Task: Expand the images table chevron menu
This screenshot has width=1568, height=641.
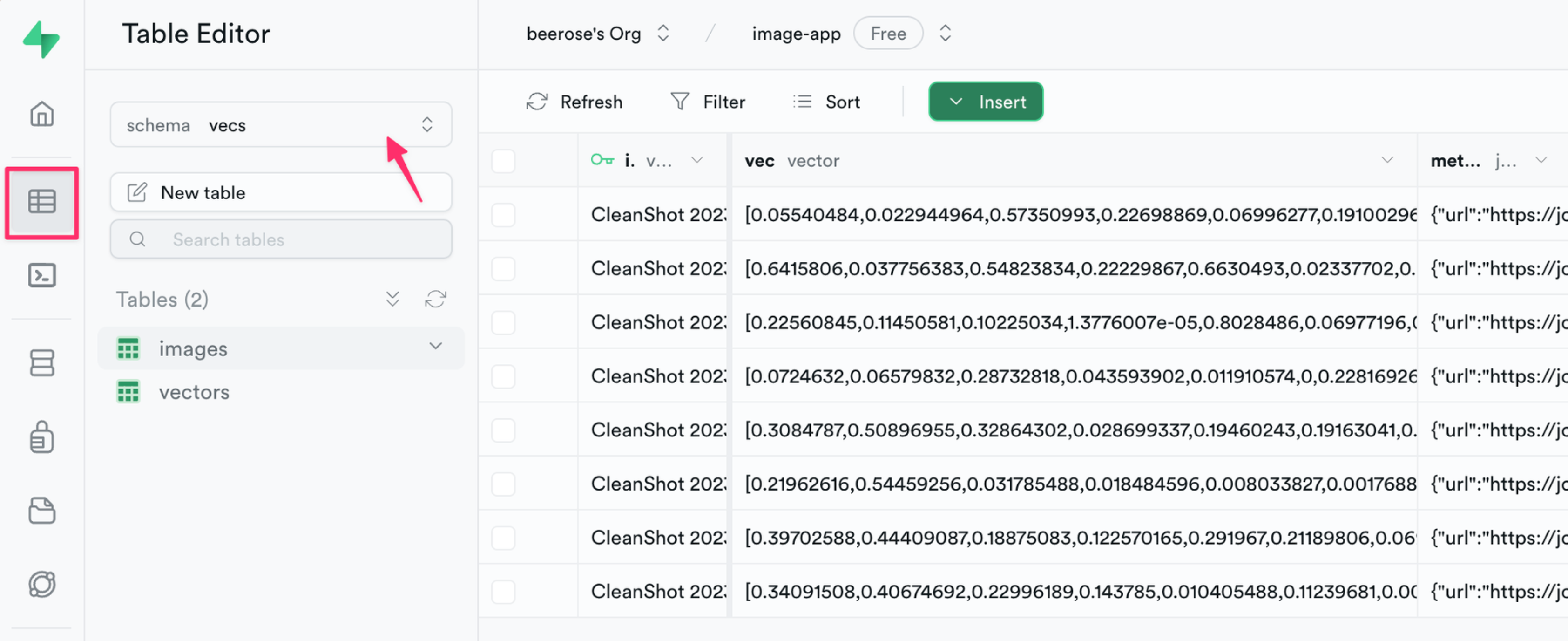Action: coord(435,346)
